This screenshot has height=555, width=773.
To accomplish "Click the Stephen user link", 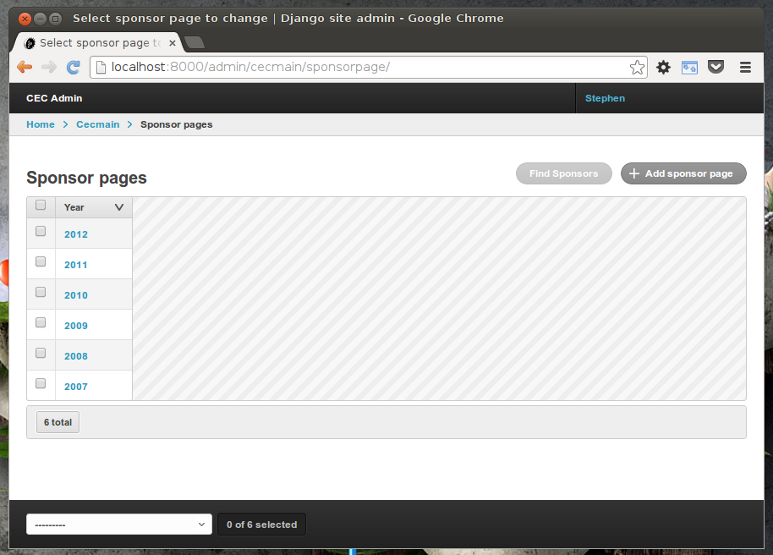I will click(605, 99).
